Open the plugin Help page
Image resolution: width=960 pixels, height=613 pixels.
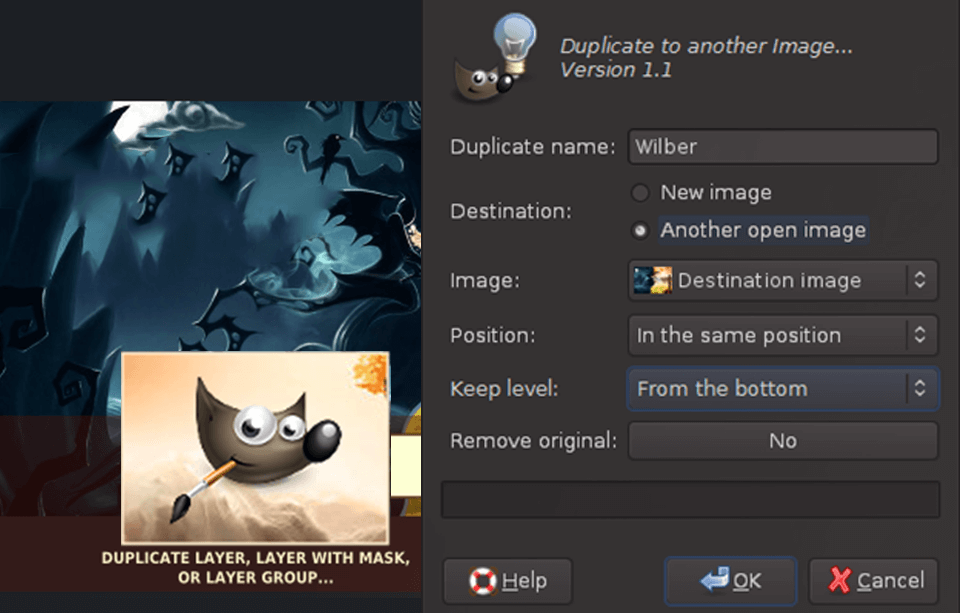507,580
